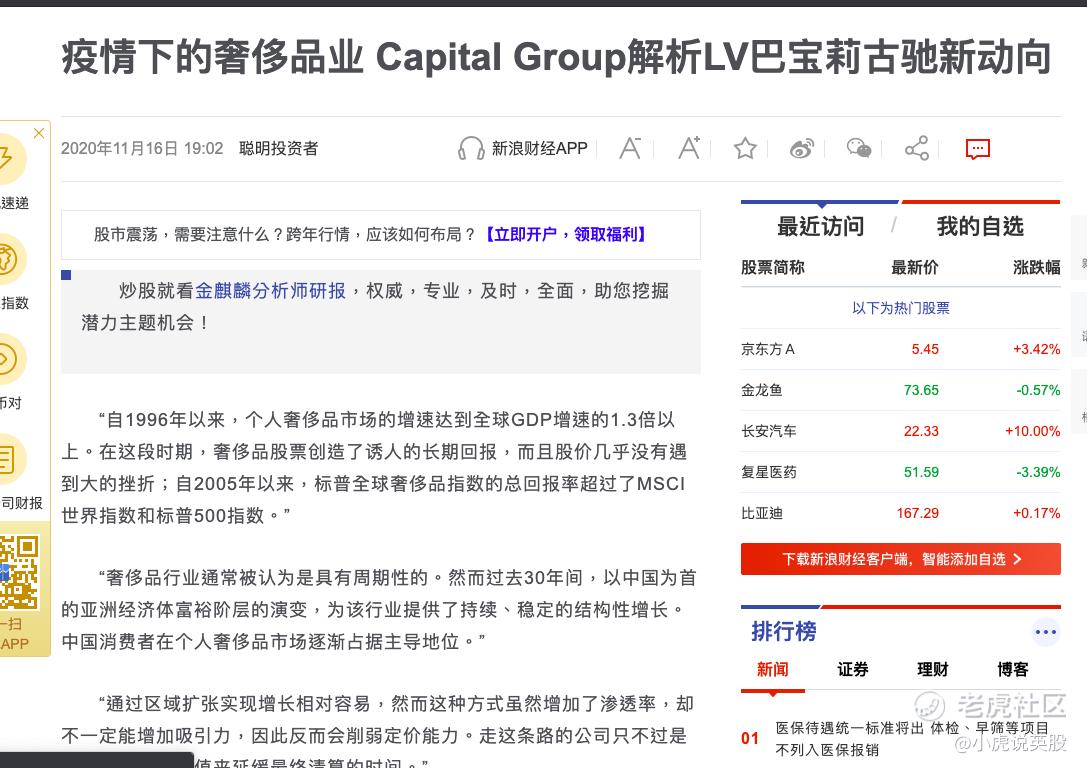Click 比亚迪's price 167.29
The height and width of the screenshot is (768, 1087).
[x=917, y=513]
